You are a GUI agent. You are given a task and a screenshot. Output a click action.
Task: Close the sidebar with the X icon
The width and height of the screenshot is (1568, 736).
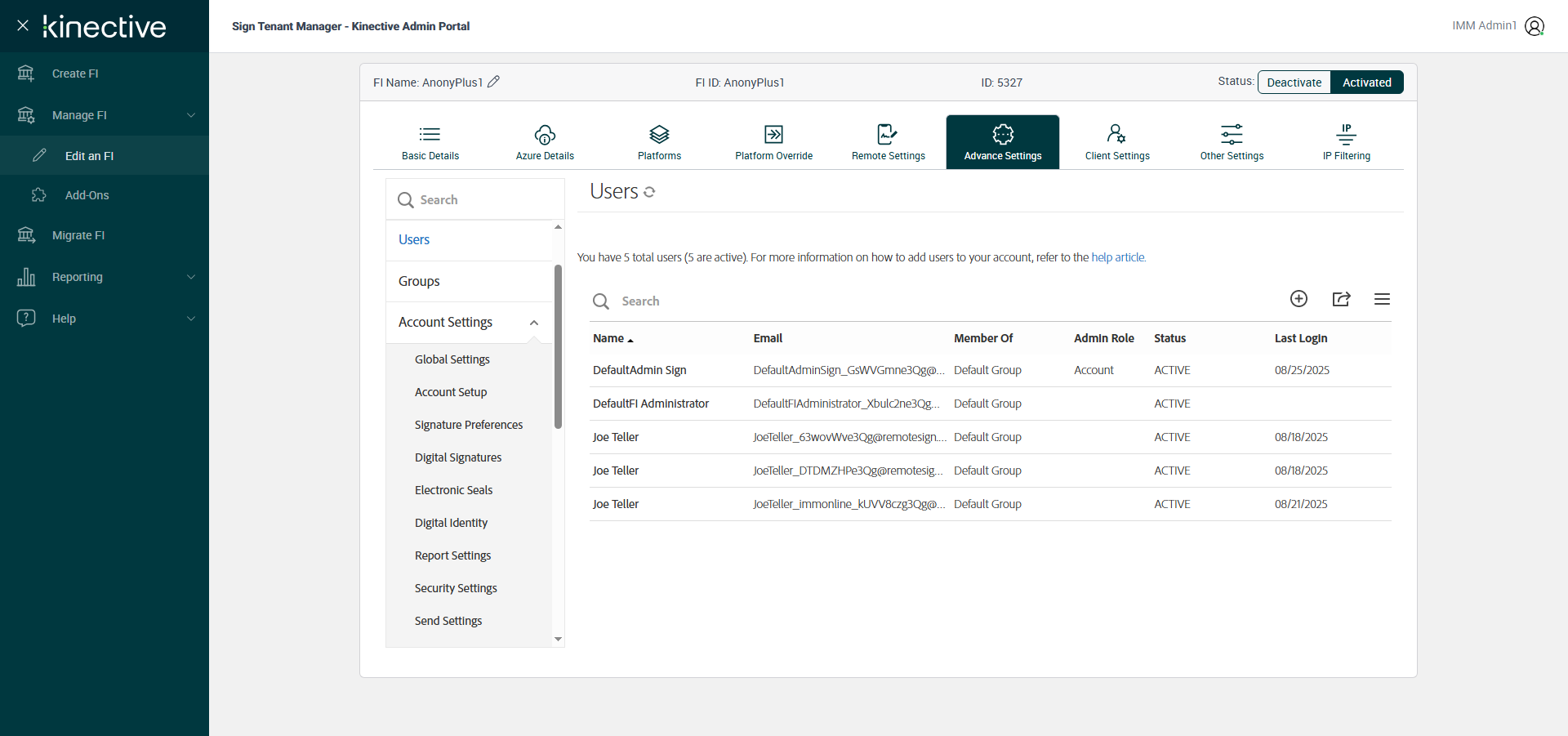23,25
